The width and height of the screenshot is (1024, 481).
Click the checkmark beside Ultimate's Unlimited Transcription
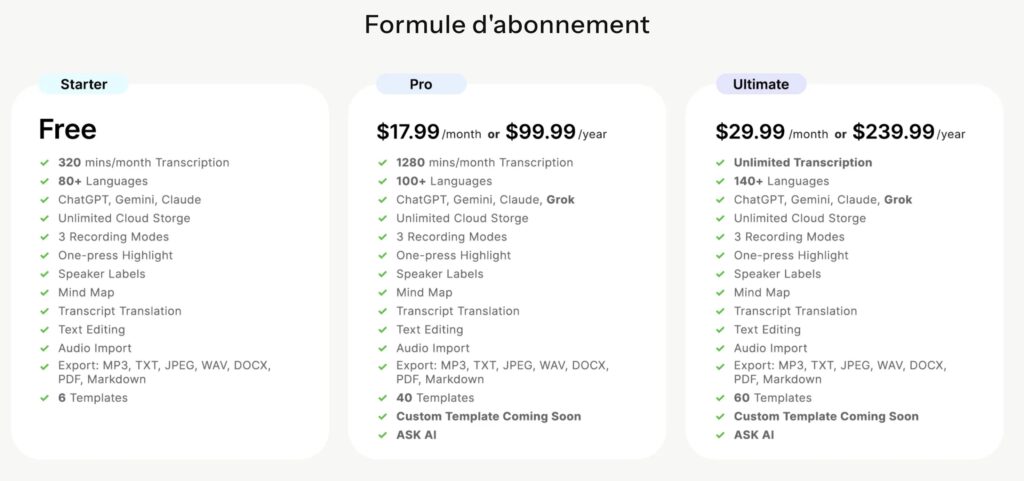720,162
